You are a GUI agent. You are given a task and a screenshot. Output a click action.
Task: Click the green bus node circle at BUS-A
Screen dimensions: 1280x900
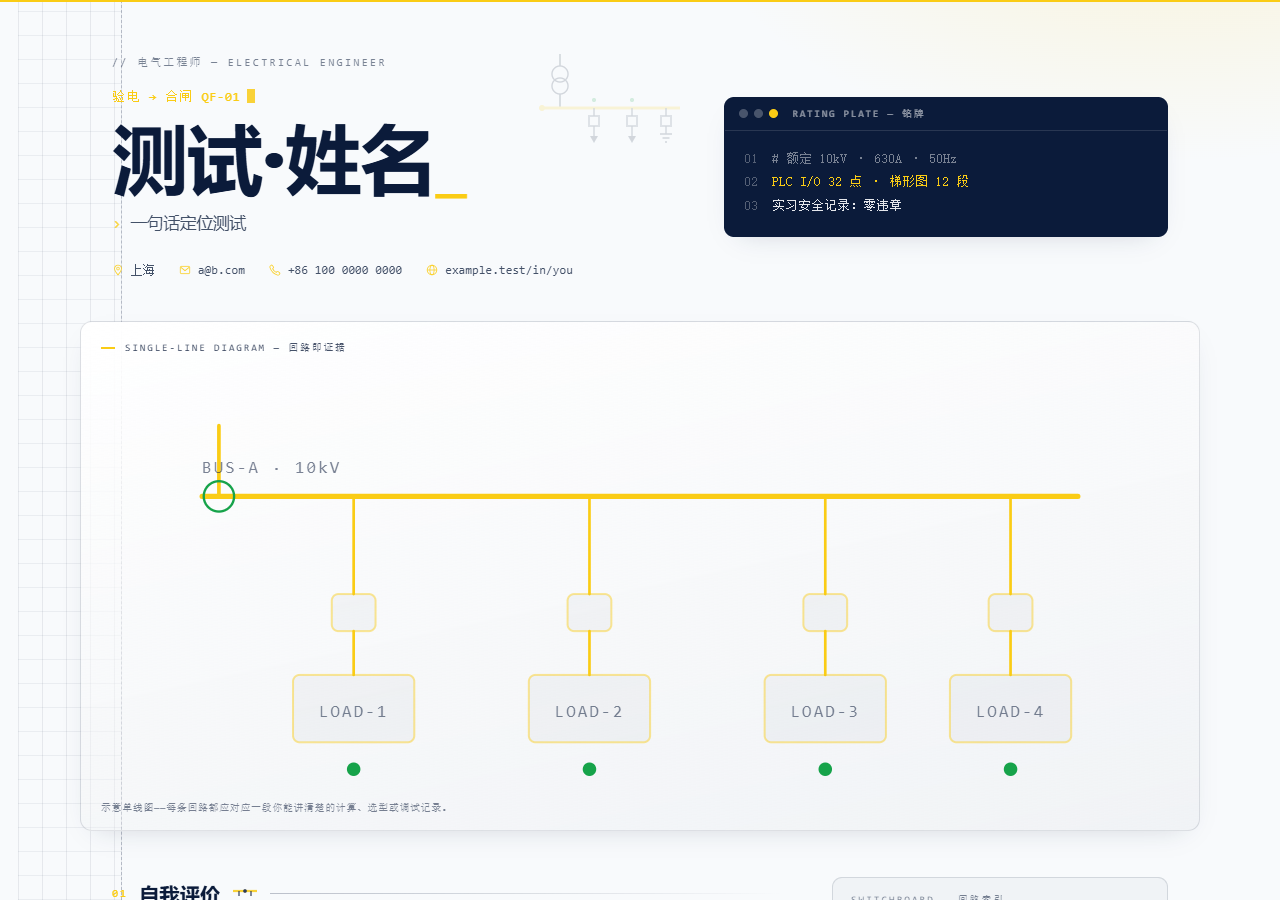coord(219,496)
